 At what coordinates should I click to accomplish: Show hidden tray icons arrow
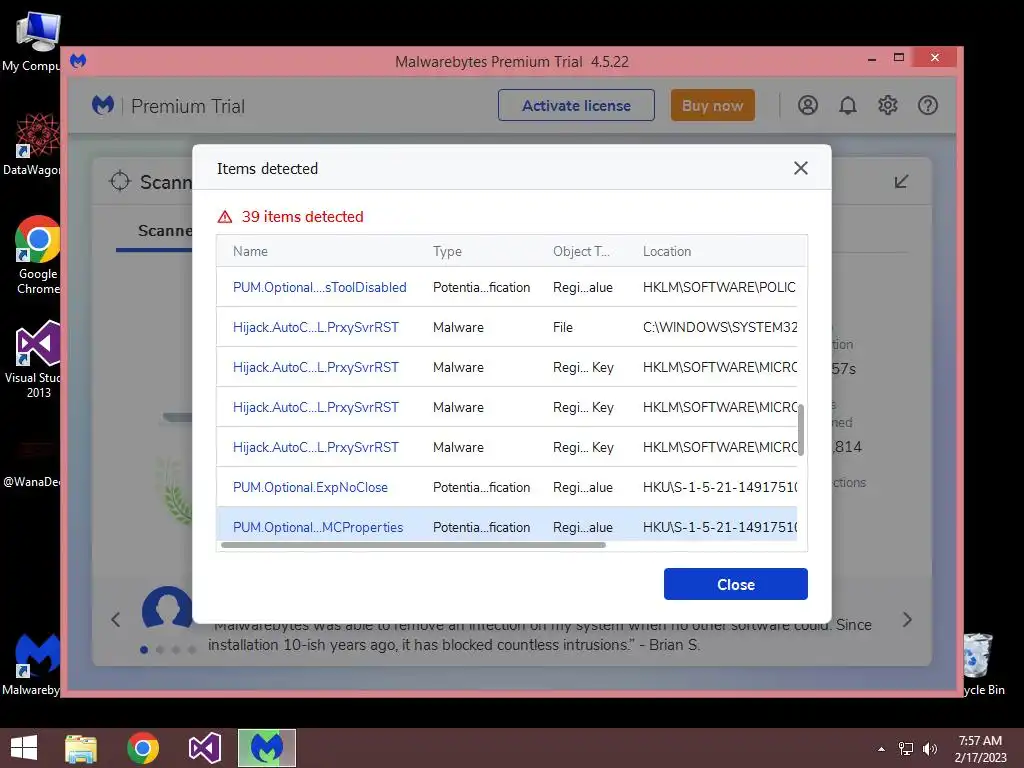pyautogui.click(x=881, y=749)
